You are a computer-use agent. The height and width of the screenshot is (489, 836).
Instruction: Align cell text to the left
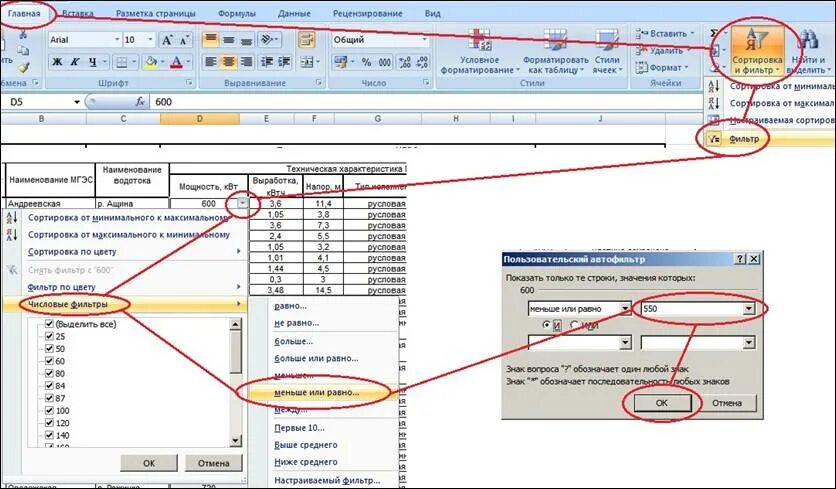point(211,62)
